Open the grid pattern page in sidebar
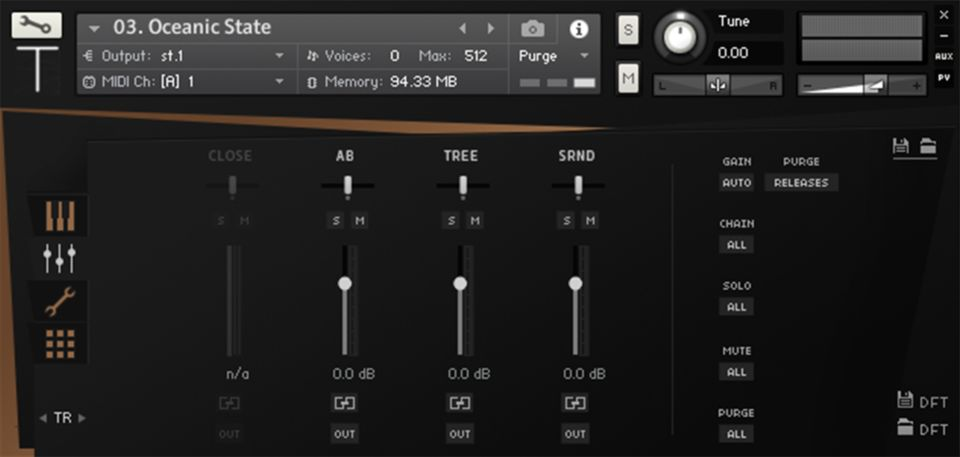The width and height of the screenshot is (960, 457). (60, 344)
